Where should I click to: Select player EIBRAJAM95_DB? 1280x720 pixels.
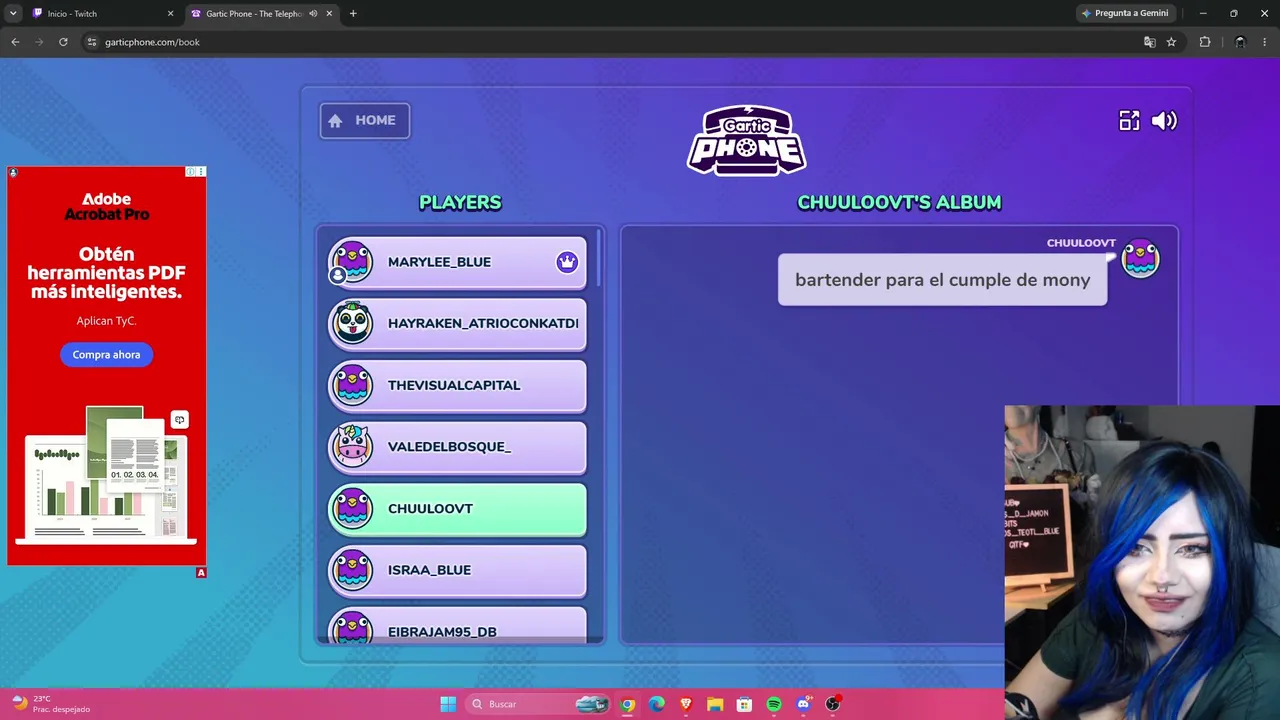(x=457, y=626)
